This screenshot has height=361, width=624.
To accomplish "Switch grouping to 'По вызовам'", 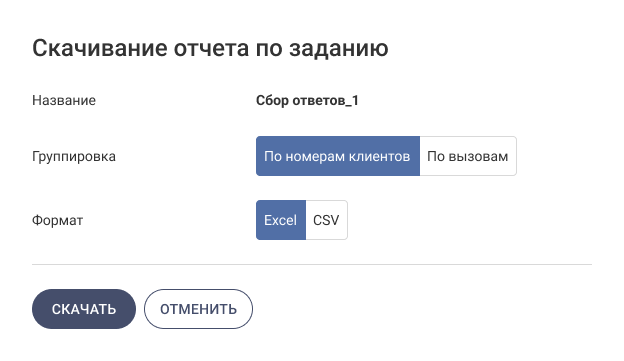I will (468, 156).
